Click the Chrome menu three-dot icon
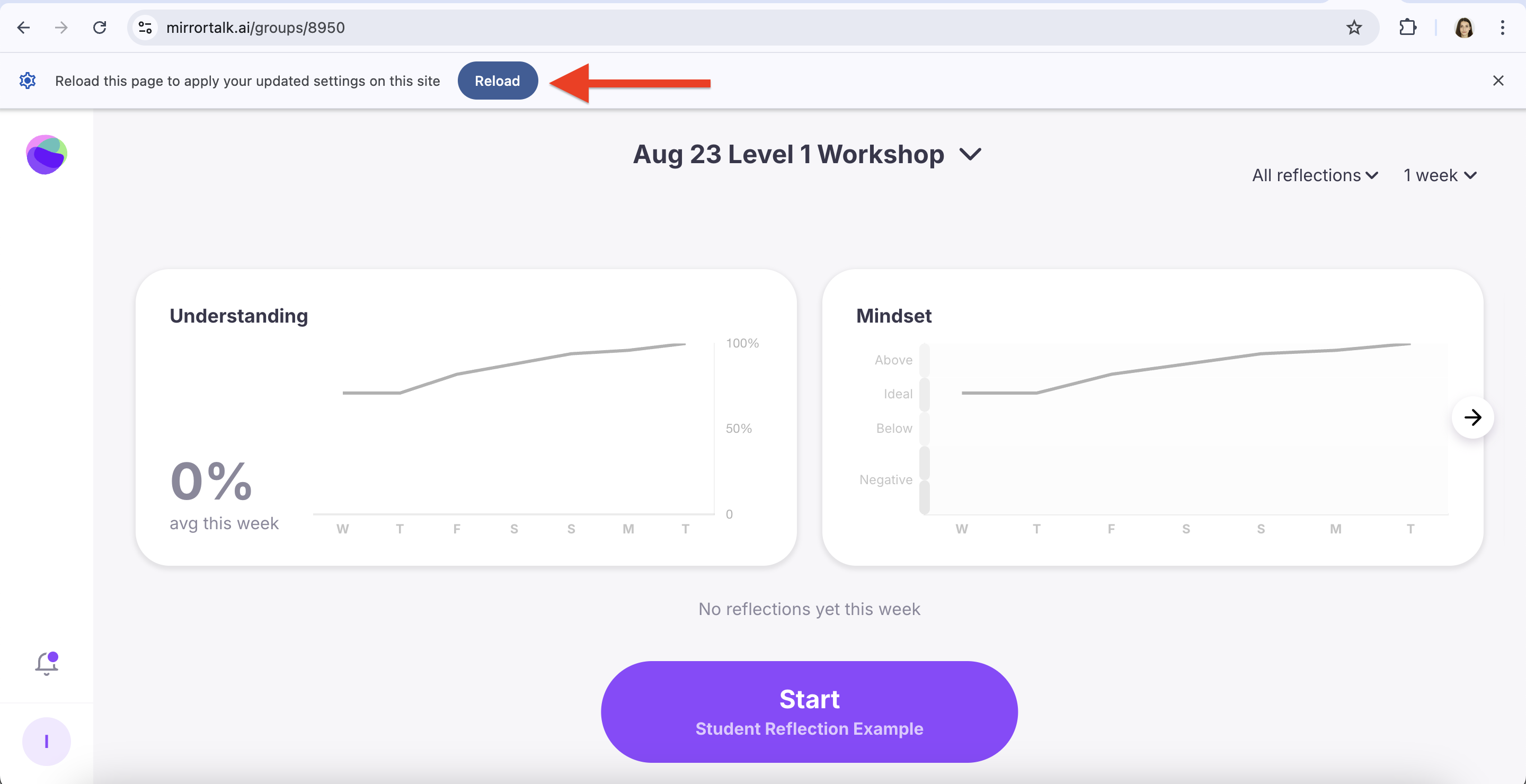Viewport: 1526px width, 784px height. pos(1503,27)
